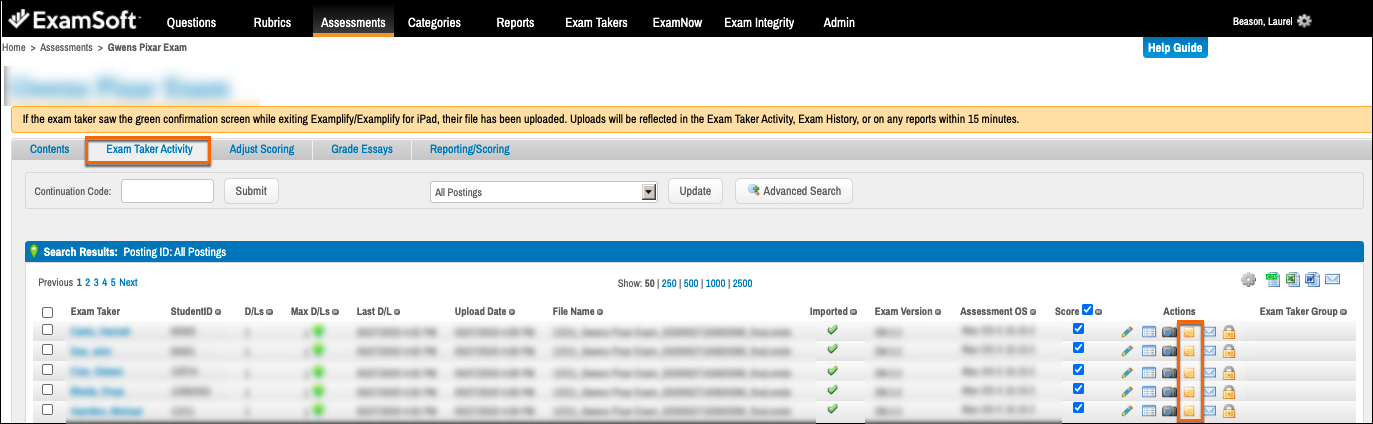Jump to results page 3

click(x=96, y=283)
